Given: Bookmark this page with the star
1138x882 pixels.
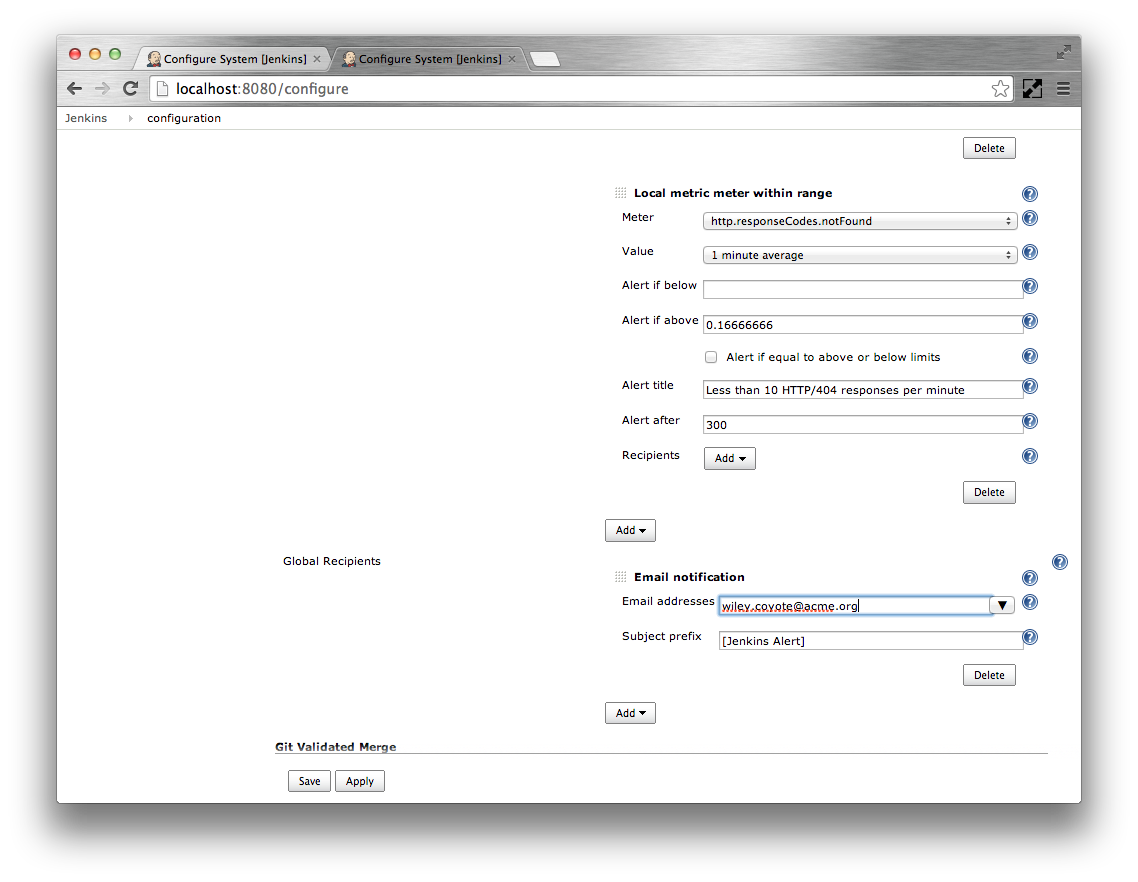Looking at the screenshot, I should pos(1000,89).
